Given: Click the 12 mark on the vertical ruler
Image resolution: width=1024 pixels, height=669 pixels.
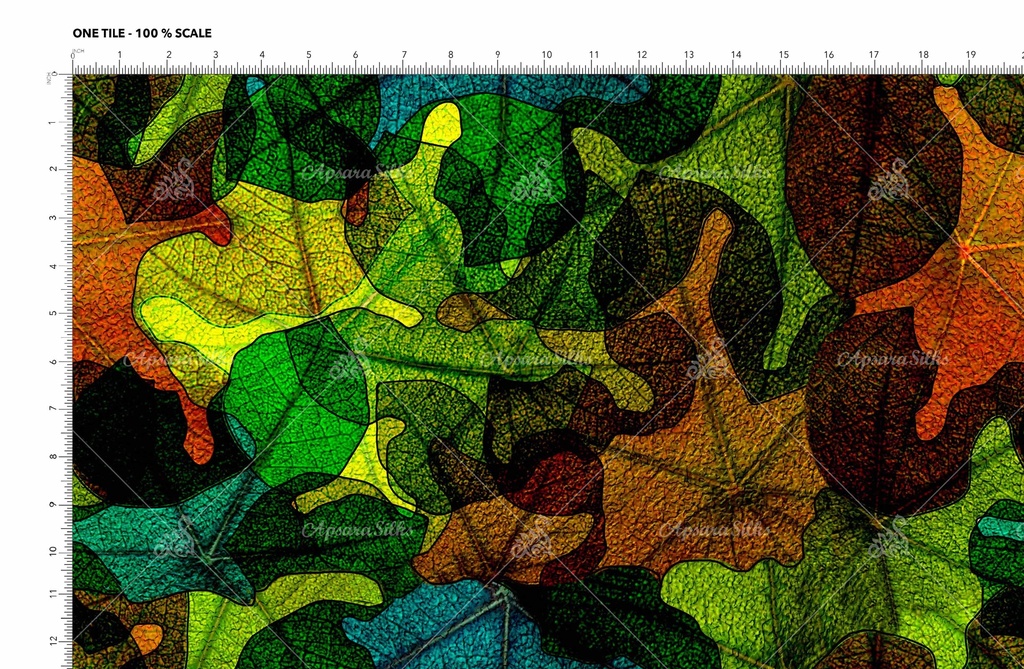Looking at the screenshot, I should pos(50,640).
